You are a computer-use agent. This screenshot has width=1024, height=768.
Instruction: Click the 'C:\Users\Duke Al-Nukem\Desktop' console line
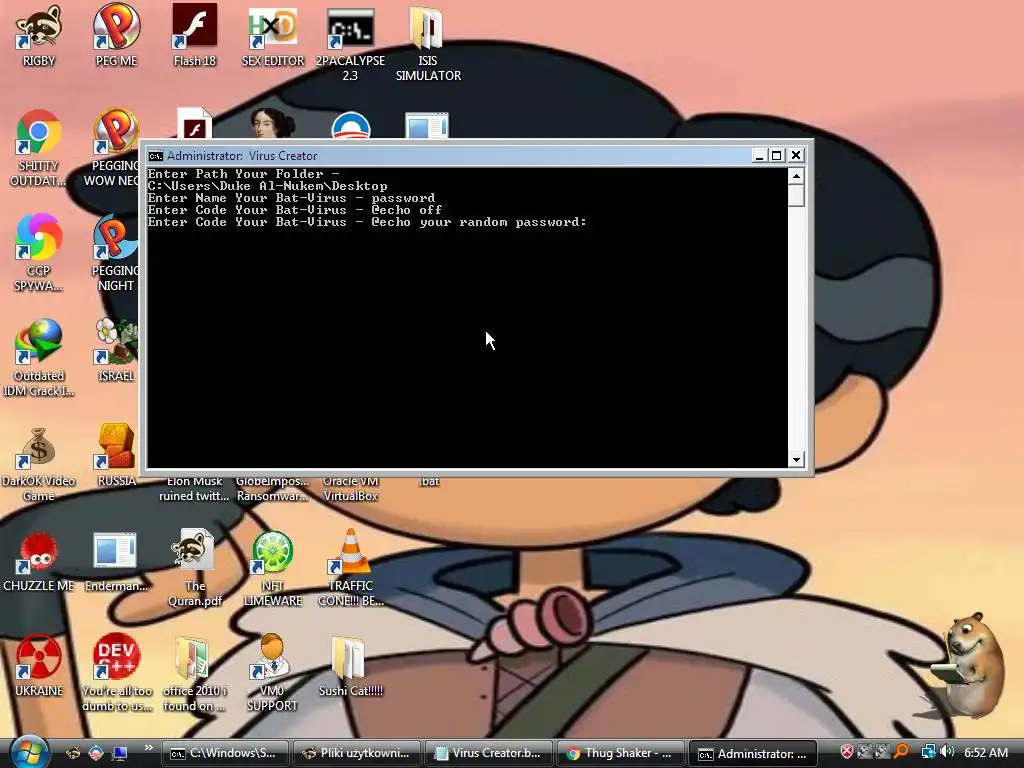[268, 186]
